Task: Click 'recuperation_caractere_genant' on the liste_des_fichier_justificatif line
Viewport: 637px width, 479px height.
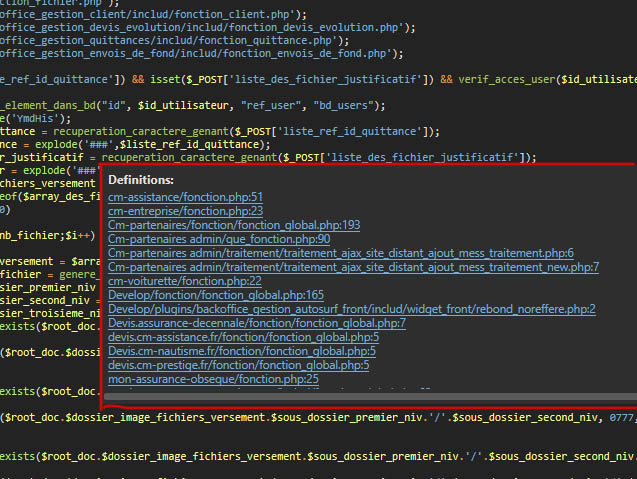Action: point(189,157)
